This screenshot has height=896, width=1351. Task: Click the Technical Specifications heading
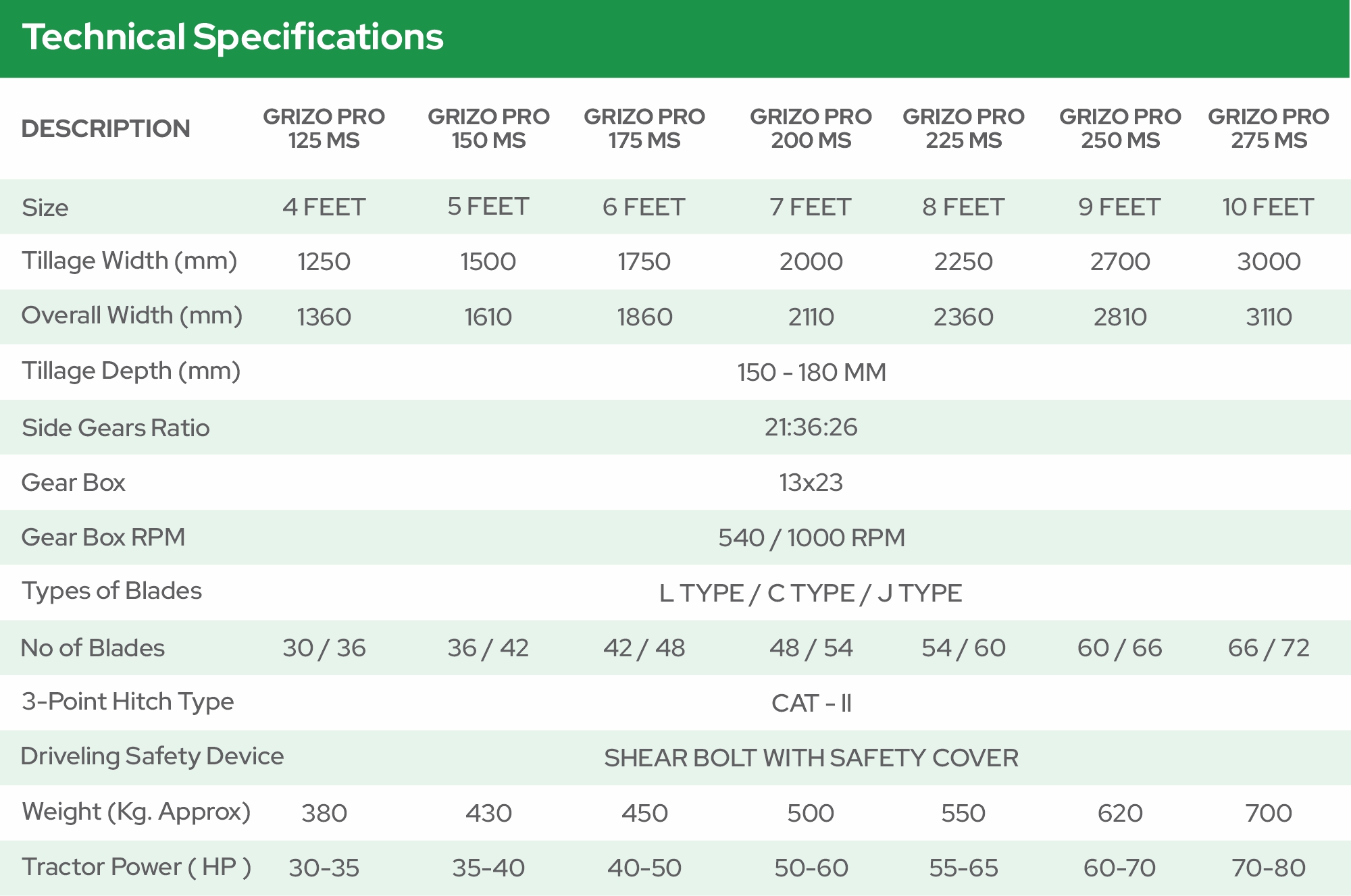coord(232,37)
